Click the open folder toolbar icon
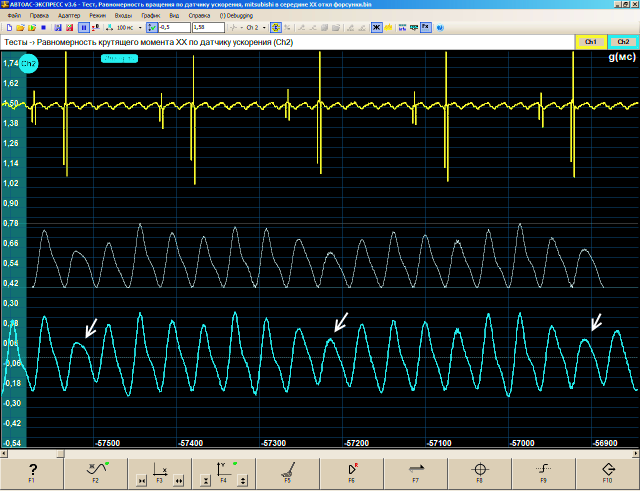640x491 pixels. pos(21,28)
